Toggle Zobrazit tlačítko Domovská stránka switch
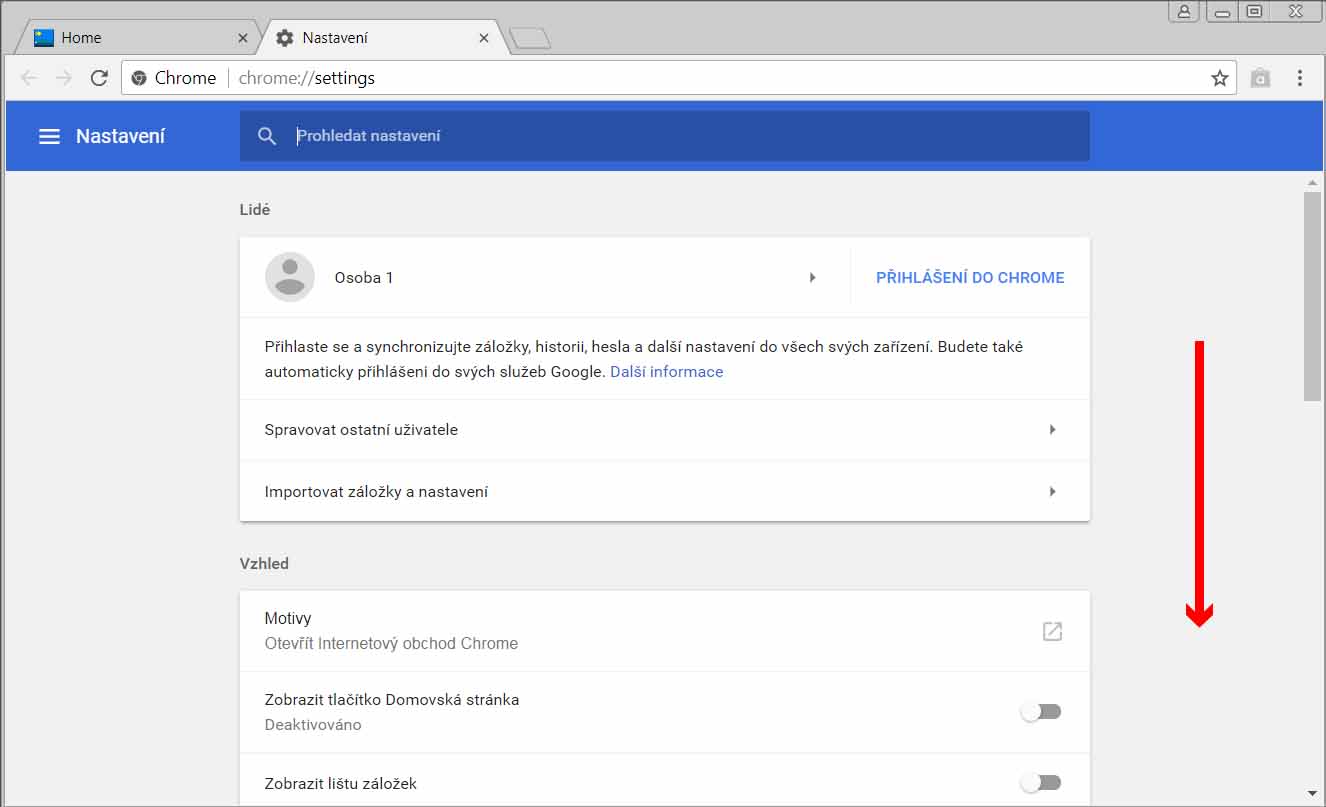 point(1041,712)
